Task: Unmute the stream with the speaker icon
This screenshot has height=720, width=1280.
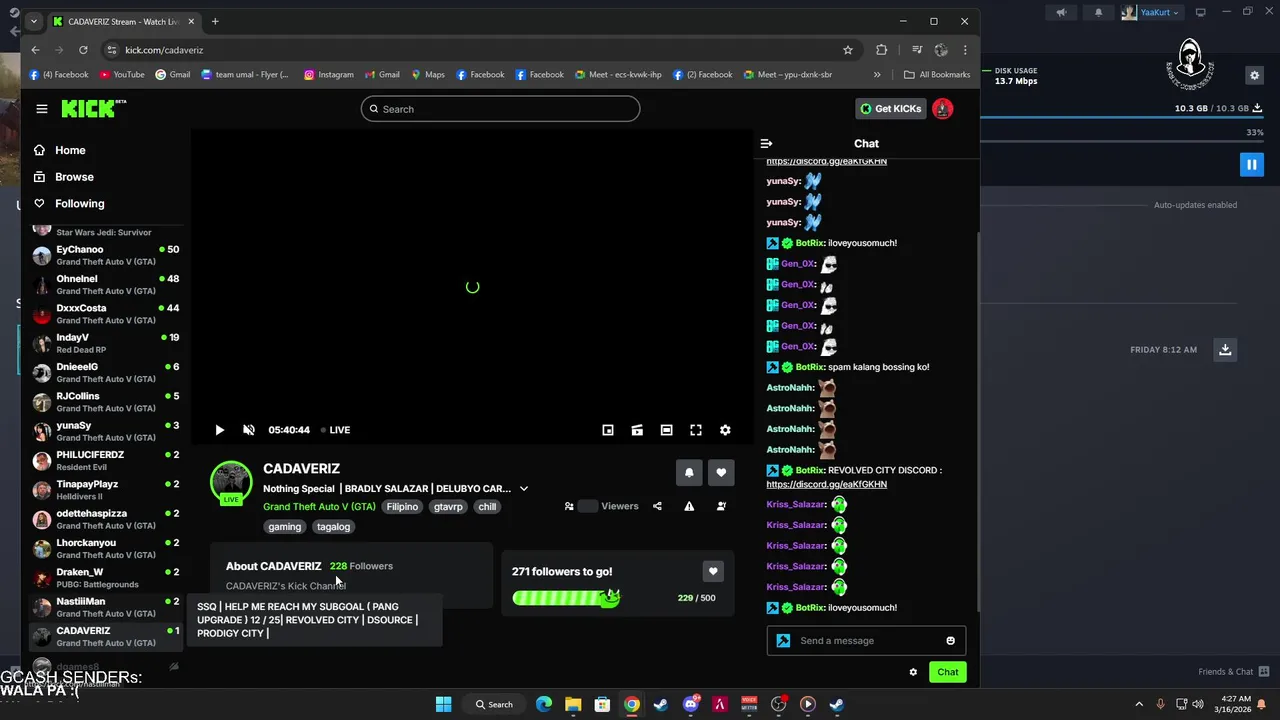Action: (249, 430)
